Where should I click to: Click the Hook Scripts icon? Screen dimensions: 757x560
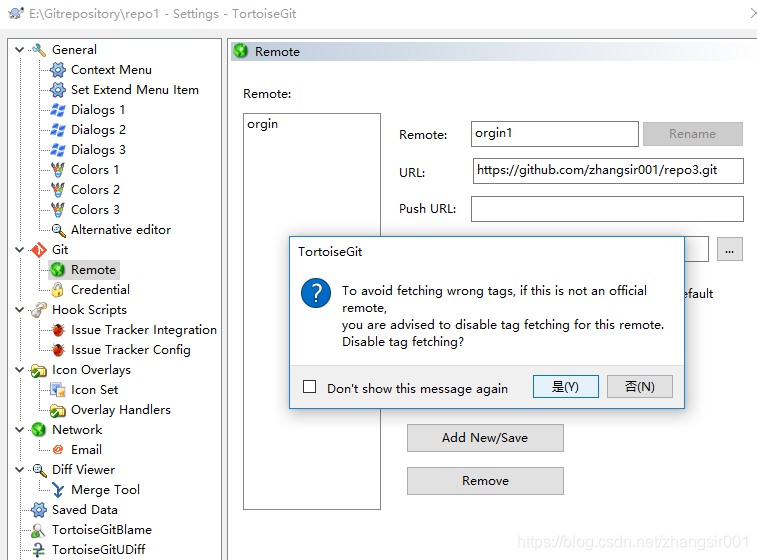point(39,310)
